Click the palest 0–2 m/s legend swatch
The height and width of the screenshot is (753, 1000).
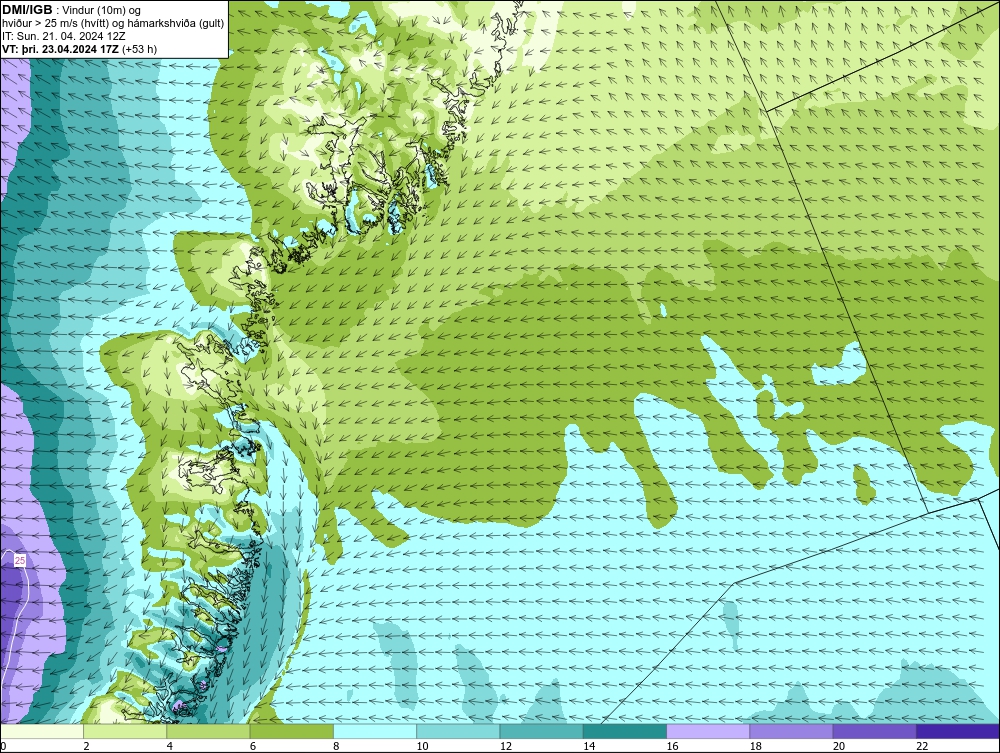41,731
